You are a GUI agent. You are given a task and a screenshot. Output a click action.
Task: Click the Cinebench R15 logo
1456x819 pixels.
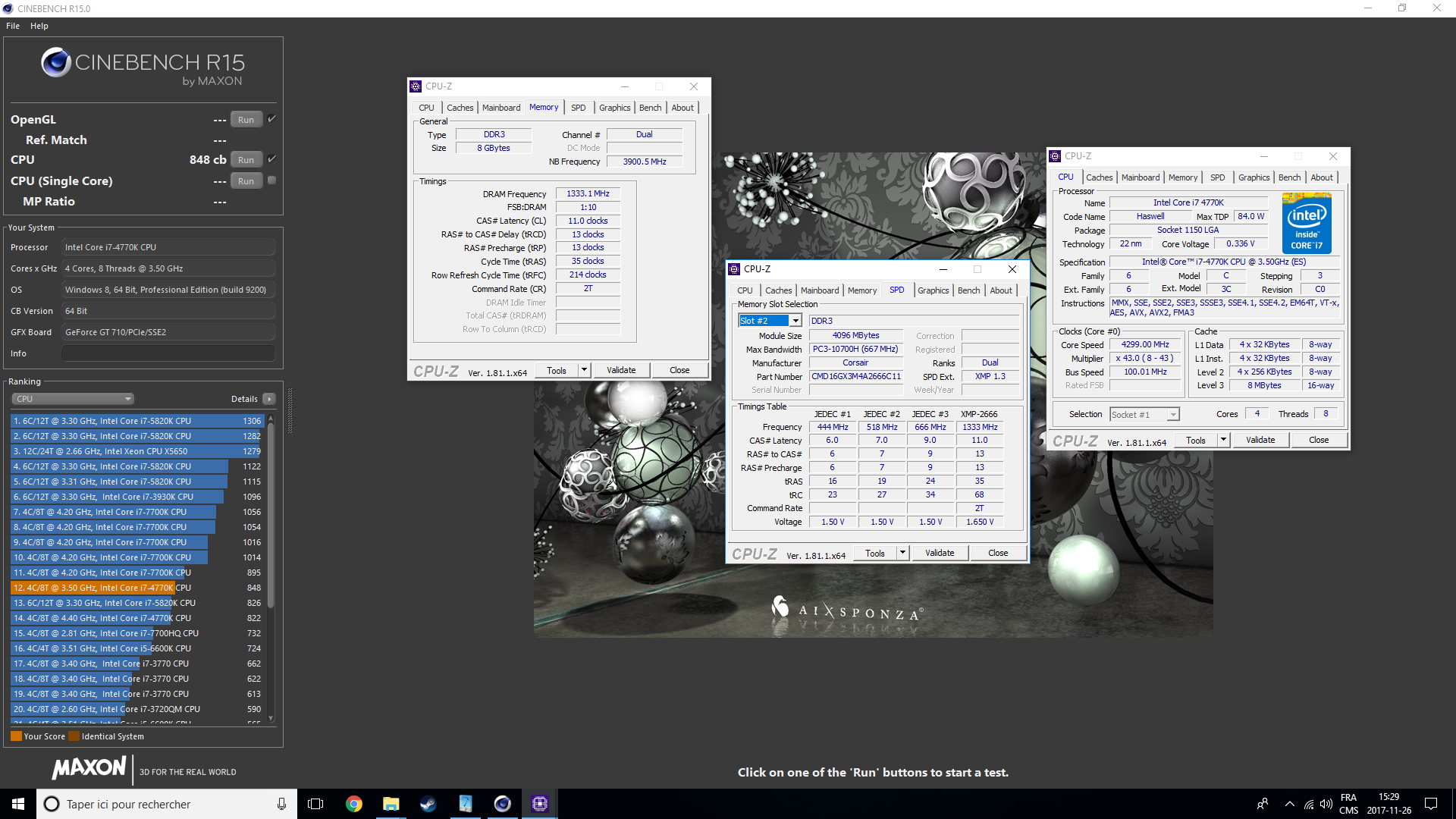pos(143,67)
